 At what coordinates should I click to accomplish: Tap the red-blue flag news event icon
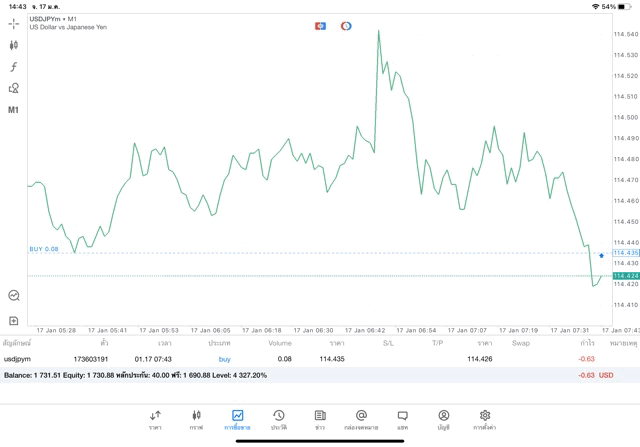pos(320,26)
